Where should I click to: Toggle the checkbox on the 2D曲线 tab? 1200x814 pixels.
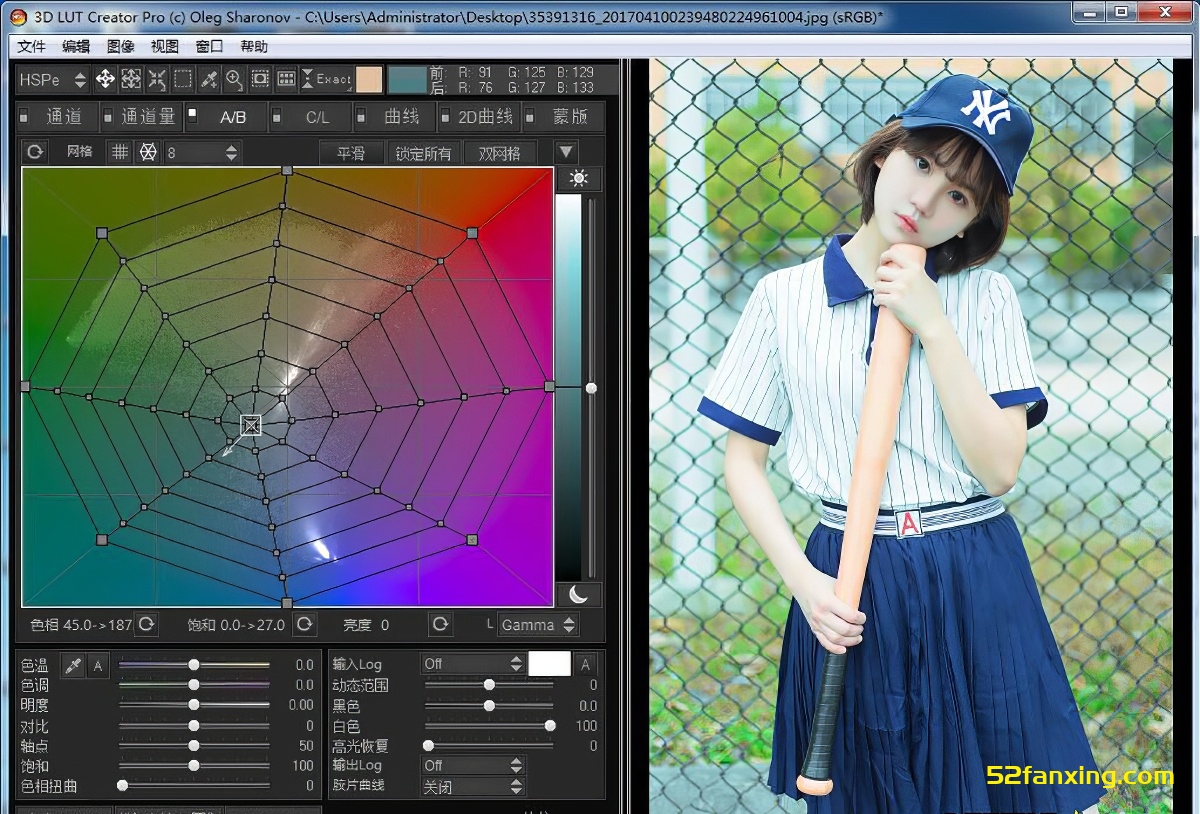[x=446, y=115]
